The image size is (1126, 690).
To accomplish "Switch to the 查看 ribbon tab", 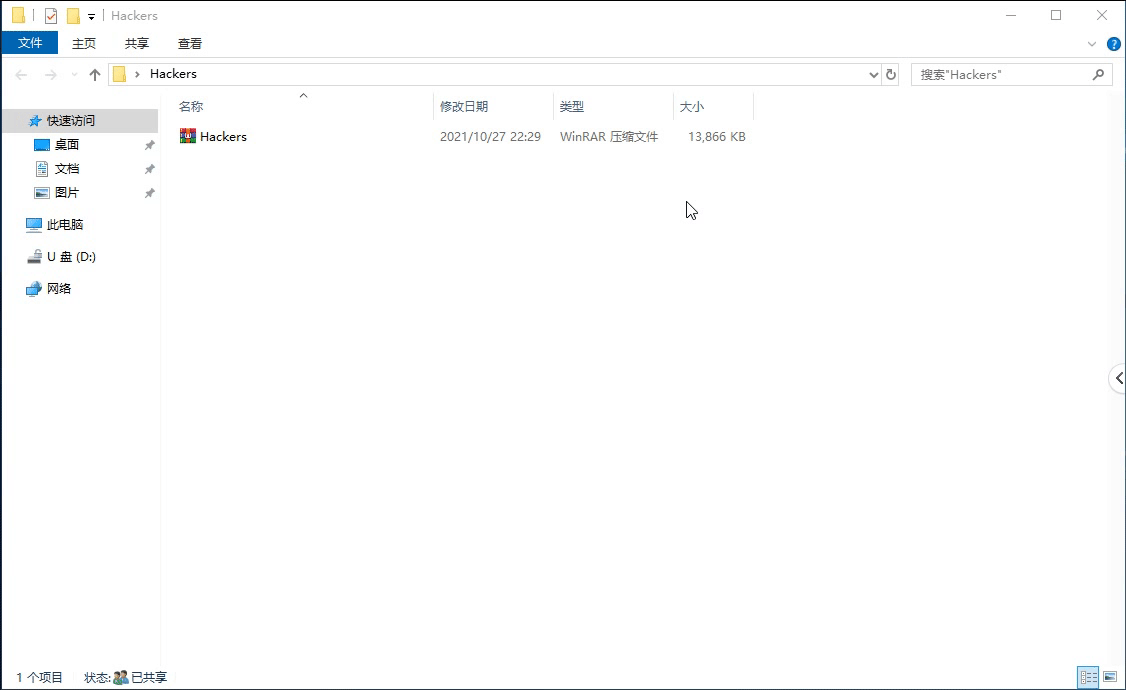I will [190, 43].
